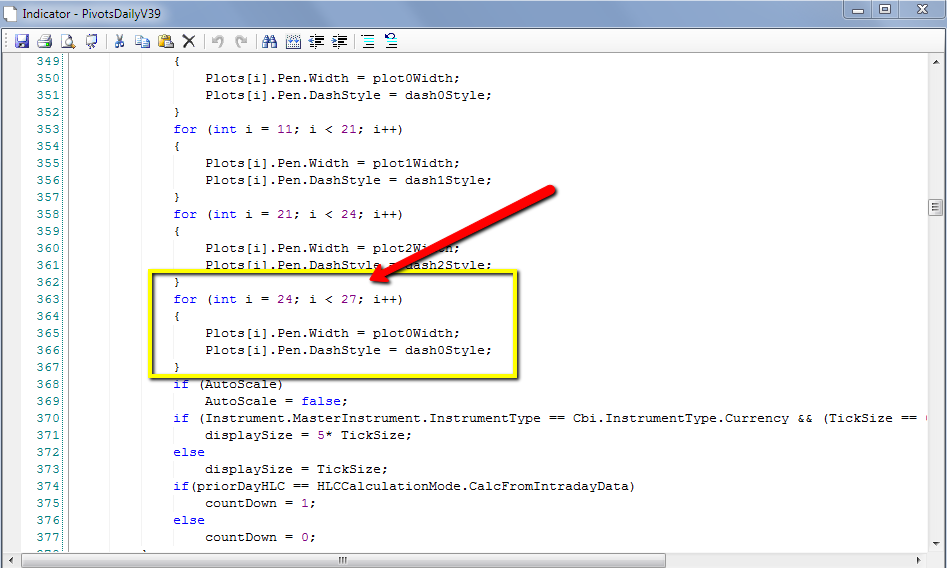The width and height of the screenshot is (947, 568).
Task: Click number 24 in 'int i = 24'
Action: click(284, 299)
